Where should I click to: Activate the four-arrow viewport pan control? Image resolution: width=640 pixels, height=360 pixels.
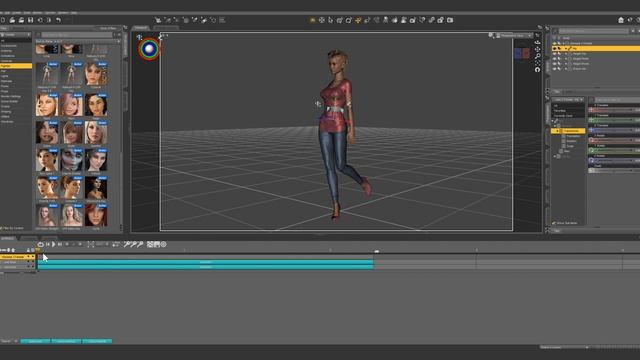[x=538, y=49]
